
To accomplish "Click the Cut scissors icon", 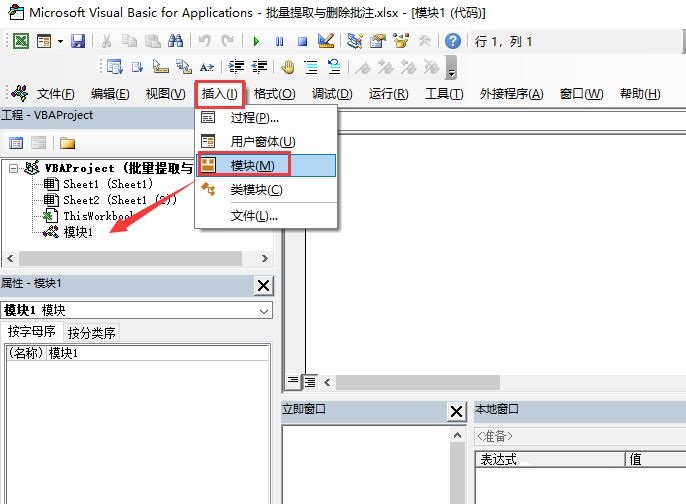I will pos(106,41).
